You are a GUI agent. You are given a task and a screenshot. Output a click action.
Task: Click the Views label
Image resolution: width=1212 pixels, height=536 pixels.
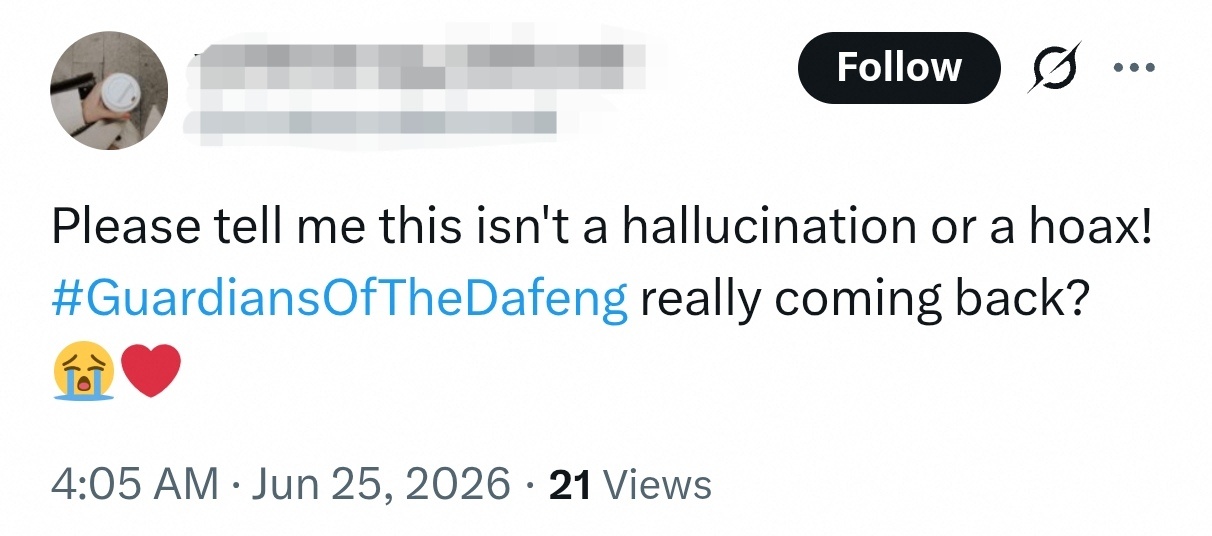click(658, 485)
